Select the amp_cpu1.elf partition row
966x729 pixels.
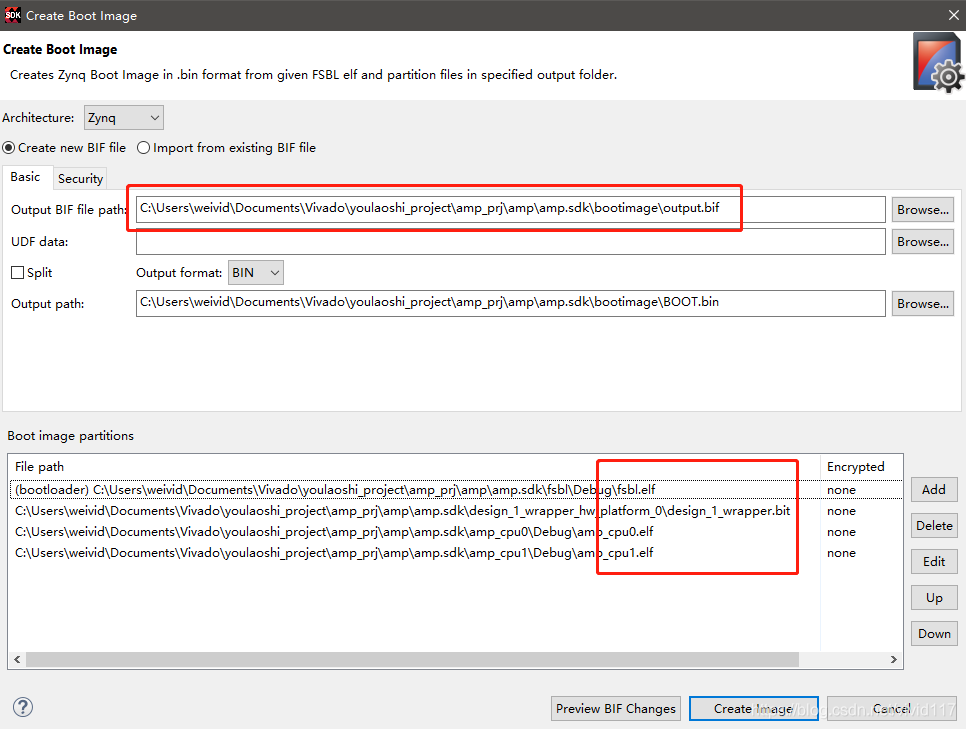coord(456,553)
